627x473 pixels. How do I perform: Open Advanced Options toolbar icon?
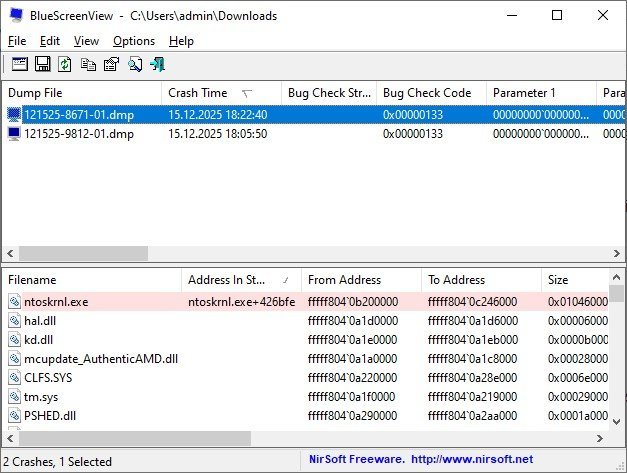click(19, 64)
